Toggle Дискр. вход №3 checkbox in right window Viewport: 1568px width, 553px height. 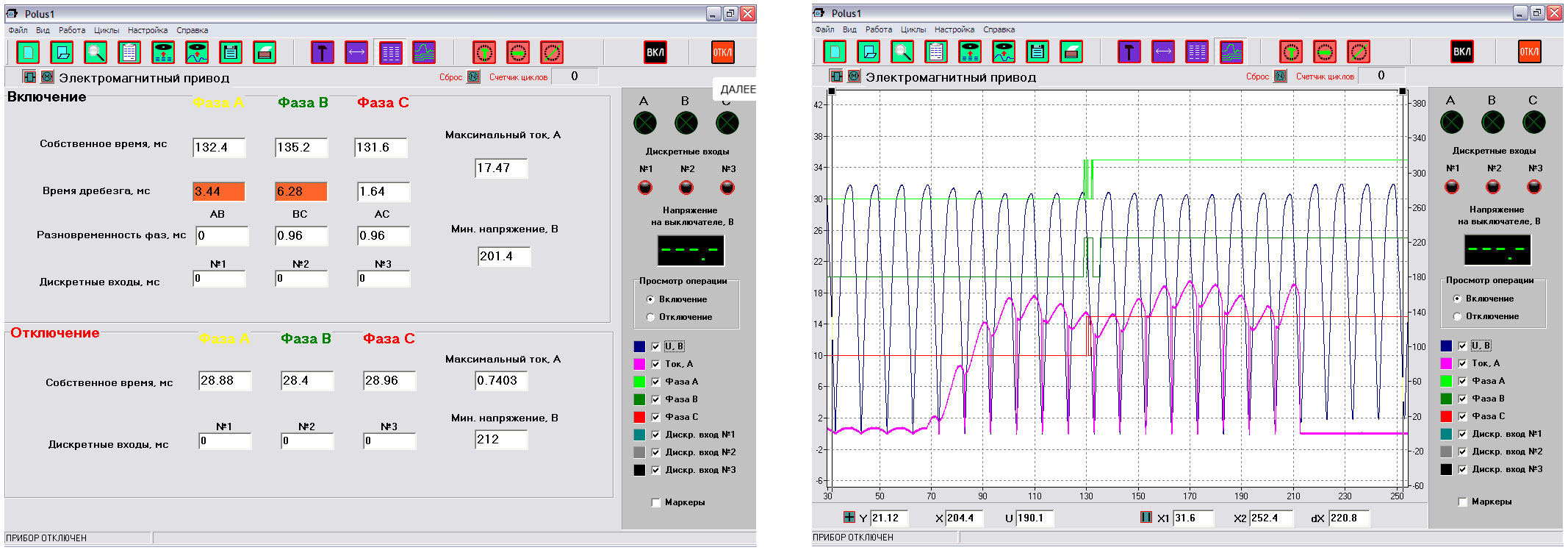[x=1462, y=469]
